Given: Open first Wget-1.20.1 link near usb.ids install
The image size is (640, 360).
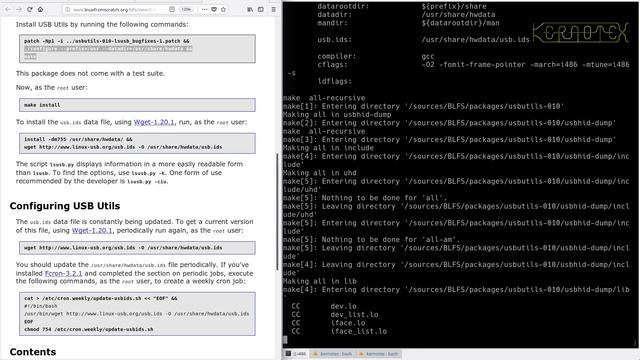Looking at the screenshot, I should (154, 122).
